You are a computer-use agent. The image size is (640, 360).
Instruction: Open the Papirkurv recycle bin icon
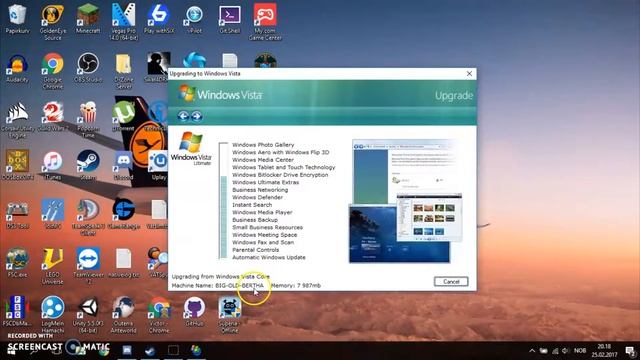17,18
